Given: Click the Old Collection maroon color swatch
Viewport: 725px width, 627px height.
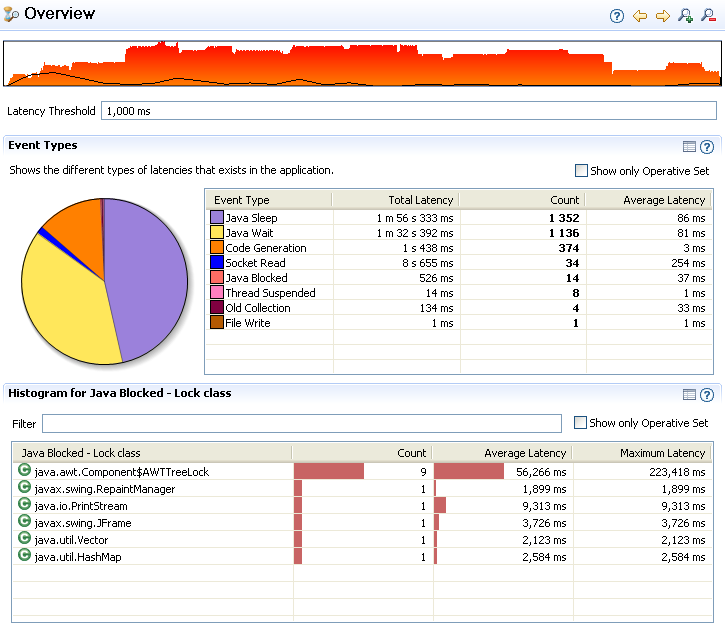Looking at the screenshot, I should [x=217, y=307].
